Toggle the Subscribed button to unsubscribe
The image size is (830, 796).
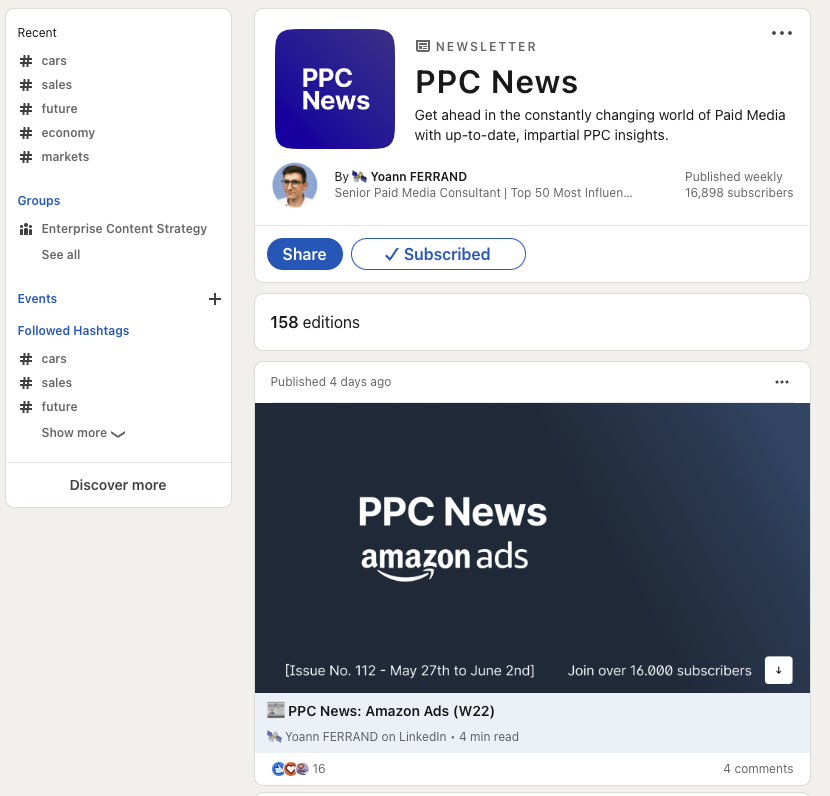click(438, 254)
